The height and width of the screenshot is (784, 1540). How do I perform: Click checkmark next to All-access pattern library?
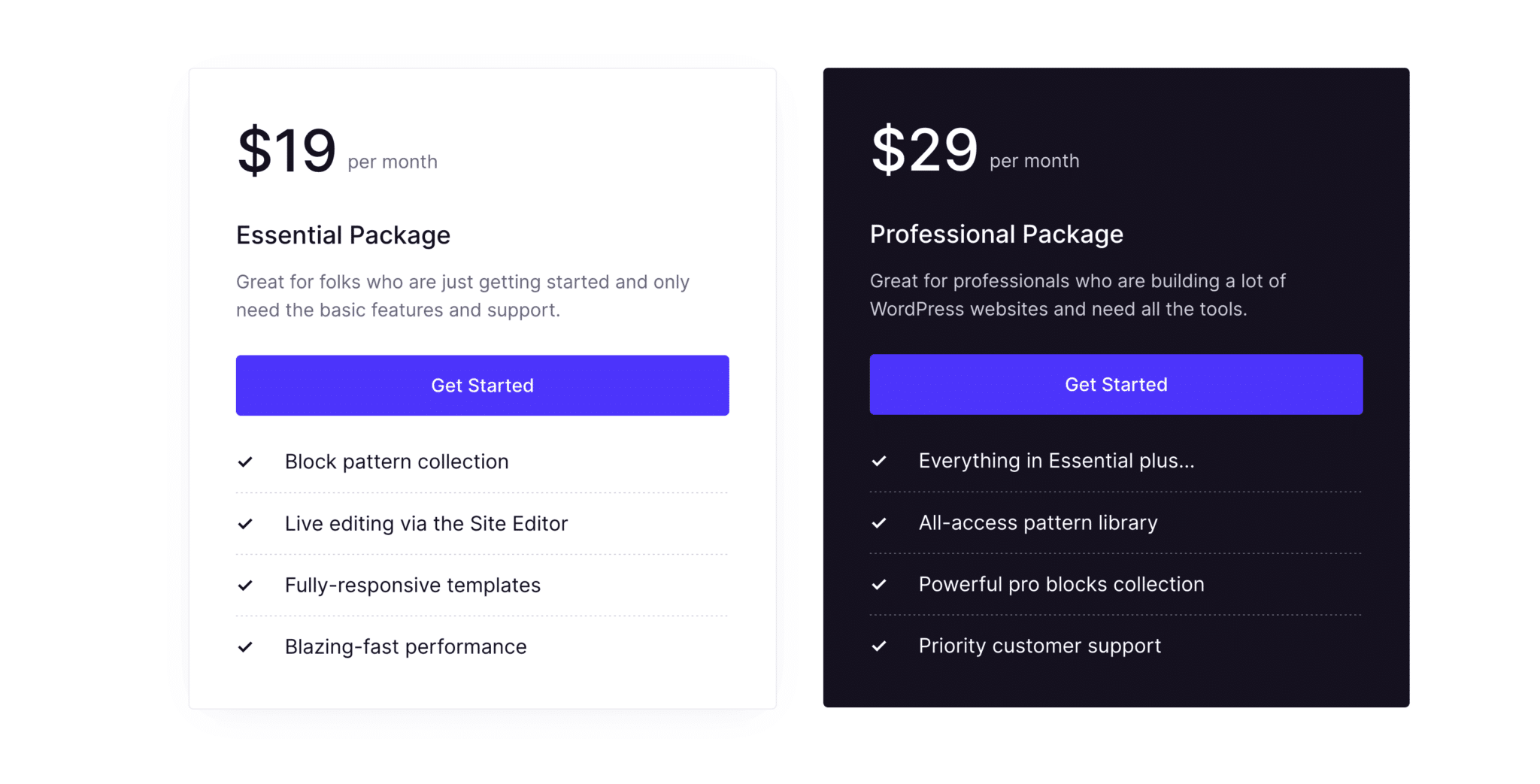coord(879,522)
